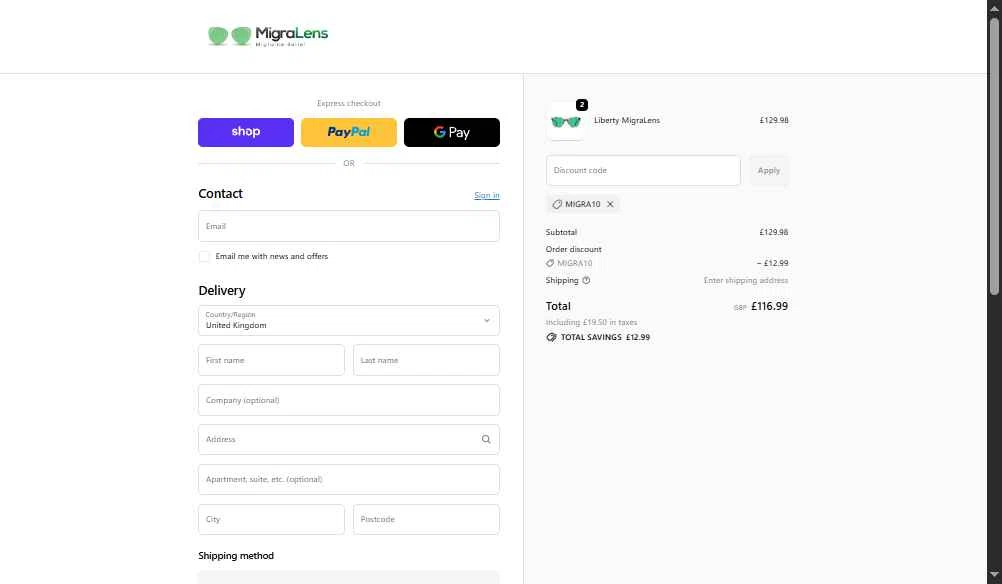Click the page vertical scrollbar thumb
Screen dimensions: 1002x584
994,157
